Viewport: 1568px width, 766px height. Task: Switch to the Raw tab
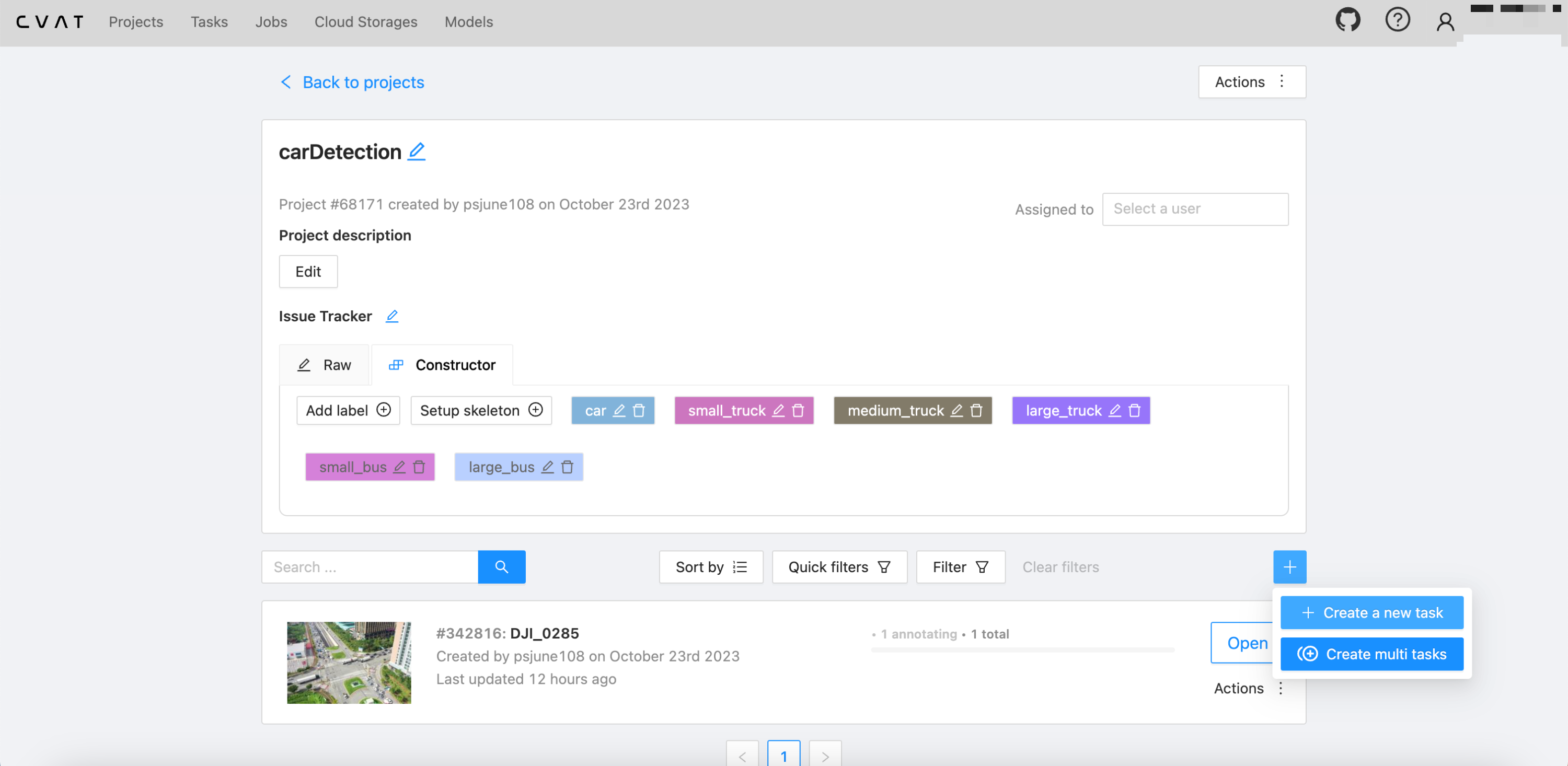click(x=324, y=365)
